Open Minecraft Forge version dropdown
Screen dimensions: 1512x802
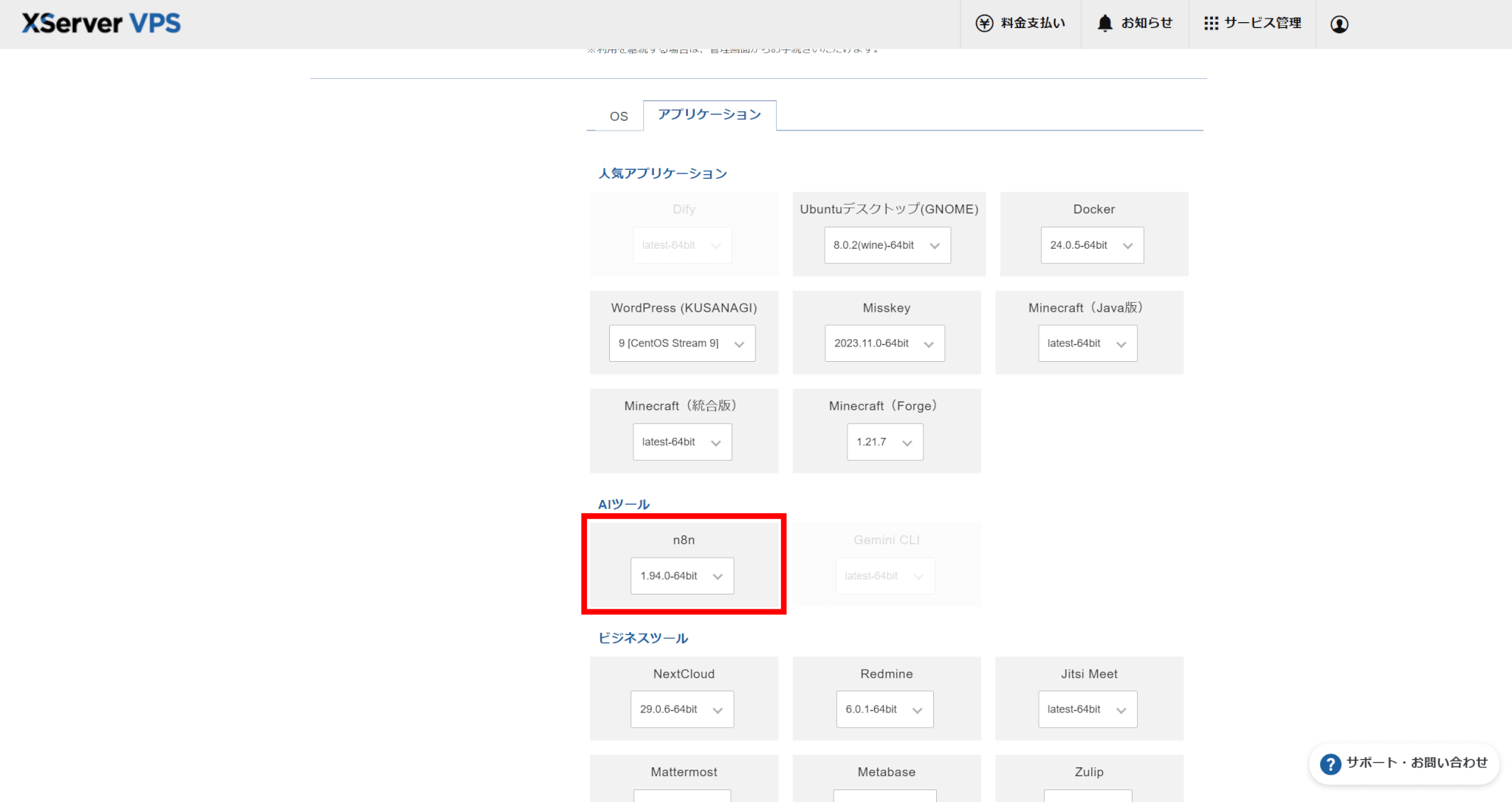point(884,442)
